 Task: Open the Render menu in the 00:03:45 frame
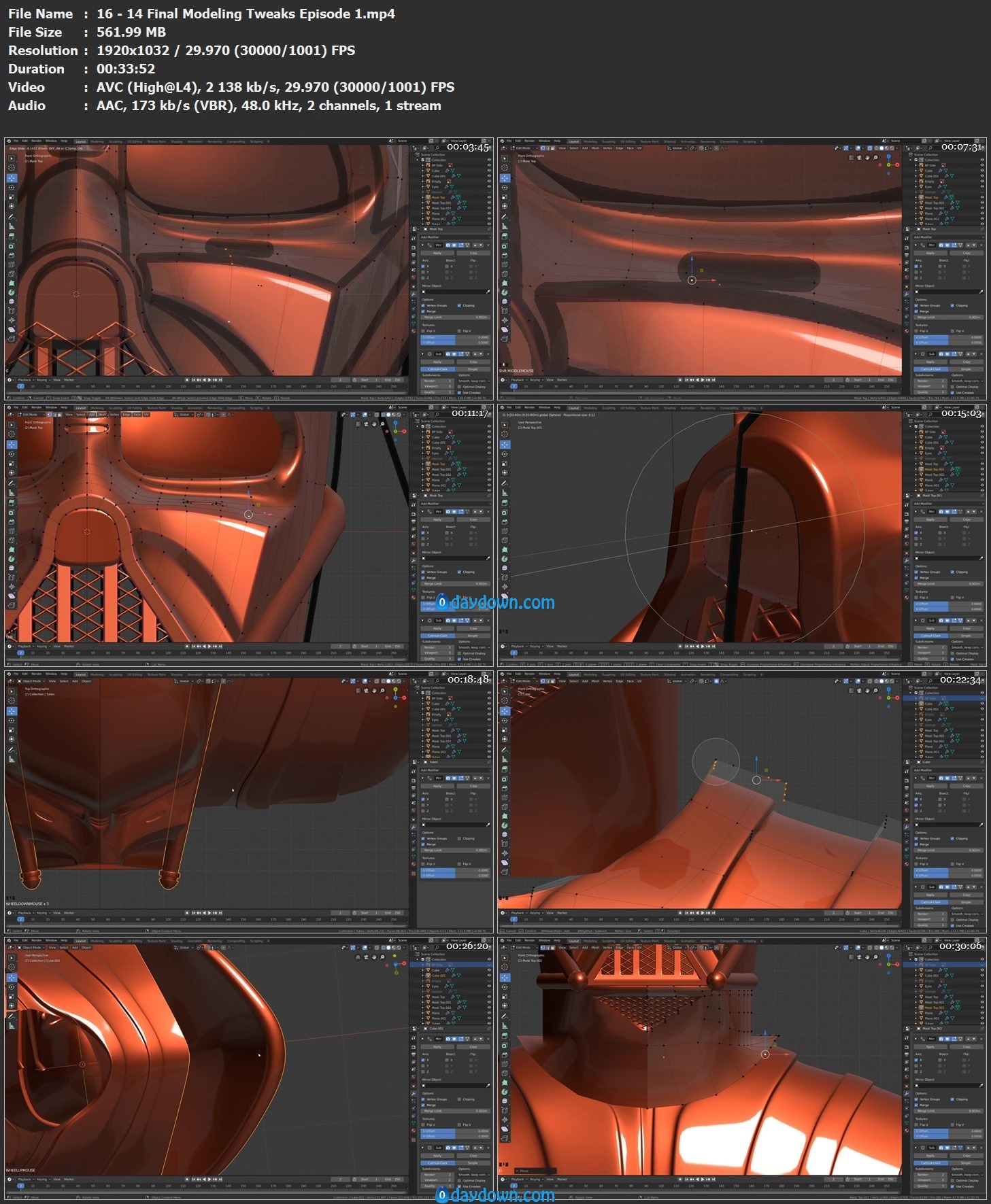click(36, 141)
